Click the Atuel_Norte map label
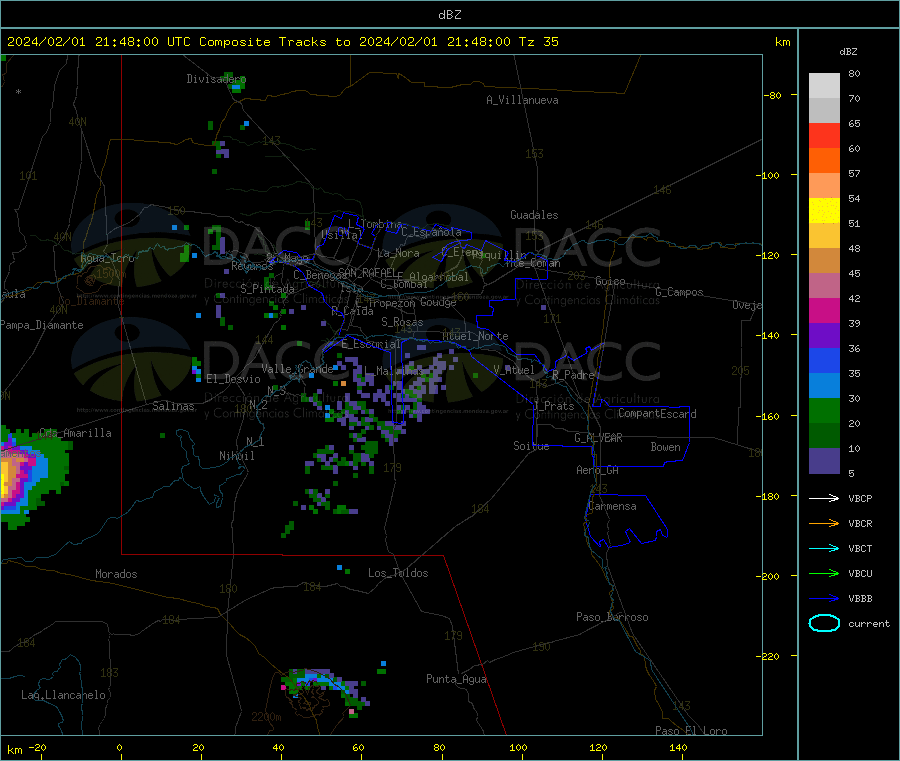Image resolution: width=900 pixels, height=761 pixels. pos(475,336)
